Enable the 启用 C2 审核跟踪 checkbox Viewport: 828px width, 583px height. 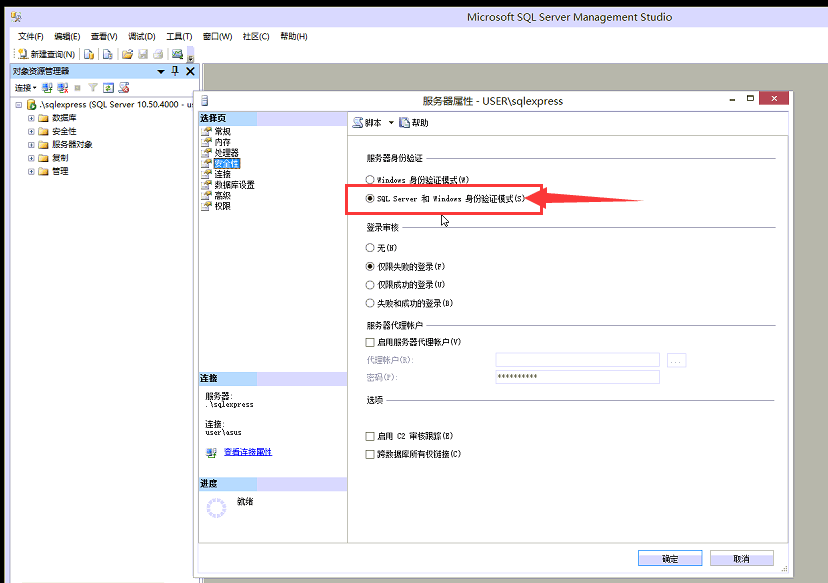(370, 436)
